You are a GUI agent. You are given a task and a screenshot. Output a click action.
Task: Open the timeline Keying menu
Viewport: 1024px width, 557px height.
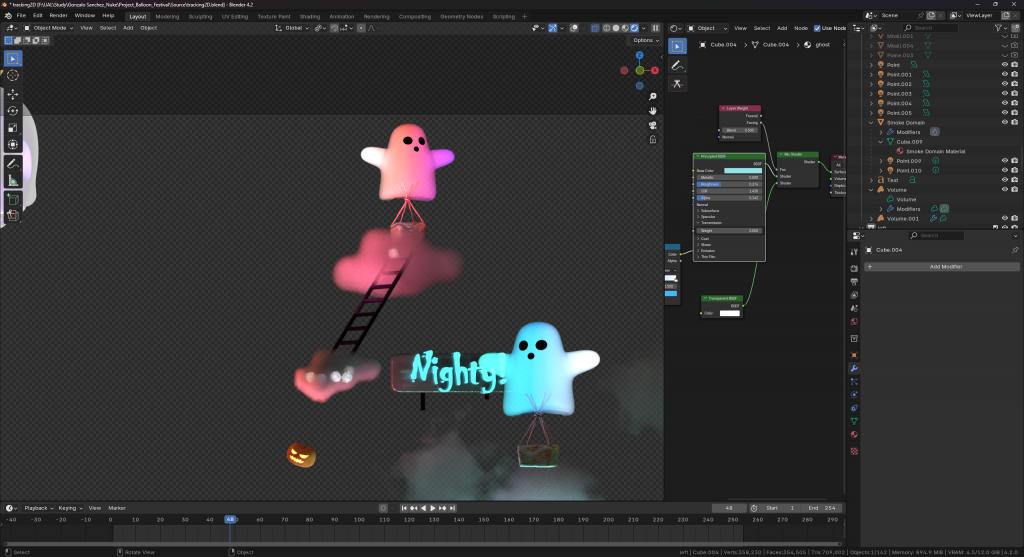(x=70, y=508)
